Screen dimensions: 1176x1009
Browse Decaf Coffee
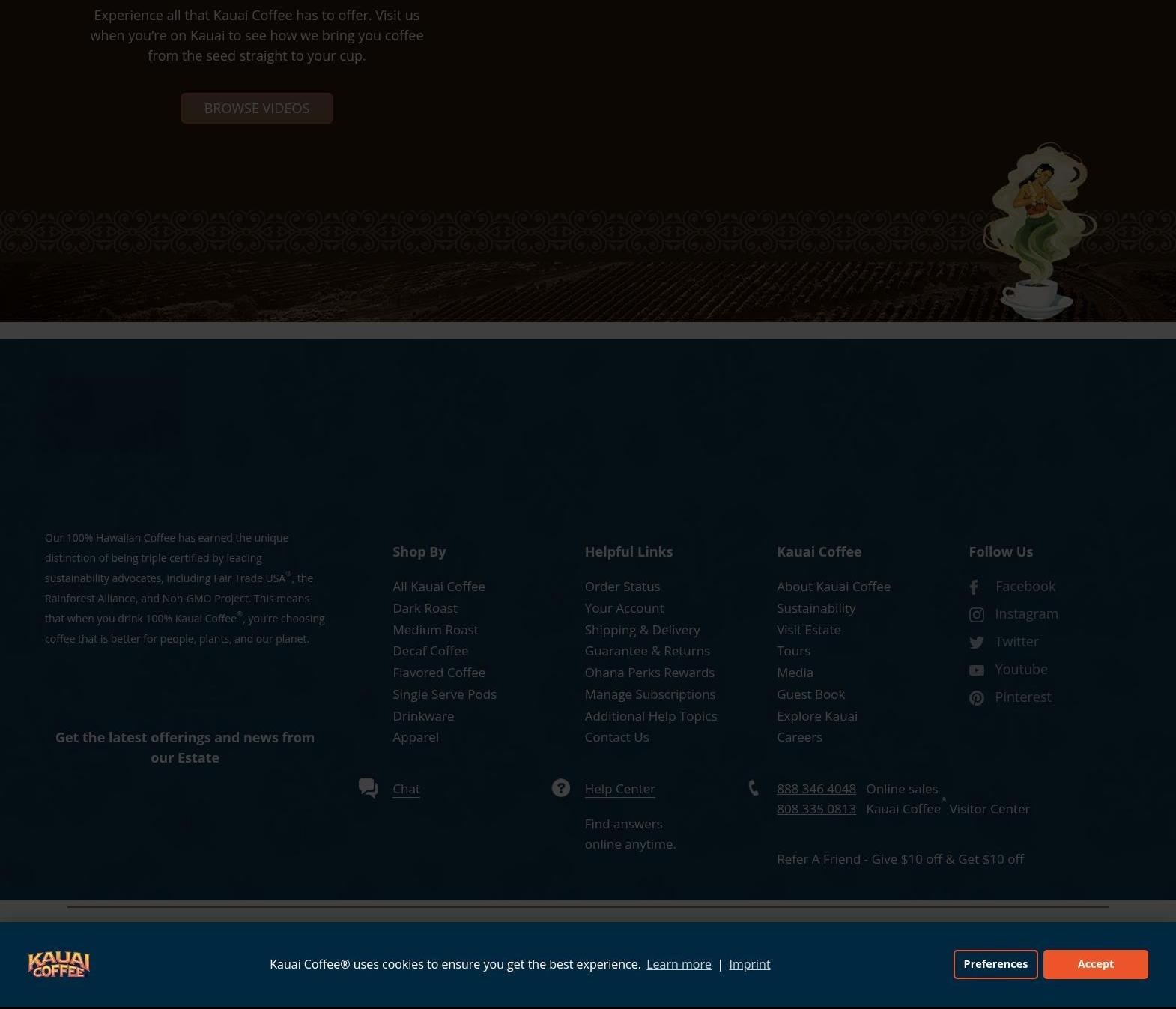[x=431, y=651]
